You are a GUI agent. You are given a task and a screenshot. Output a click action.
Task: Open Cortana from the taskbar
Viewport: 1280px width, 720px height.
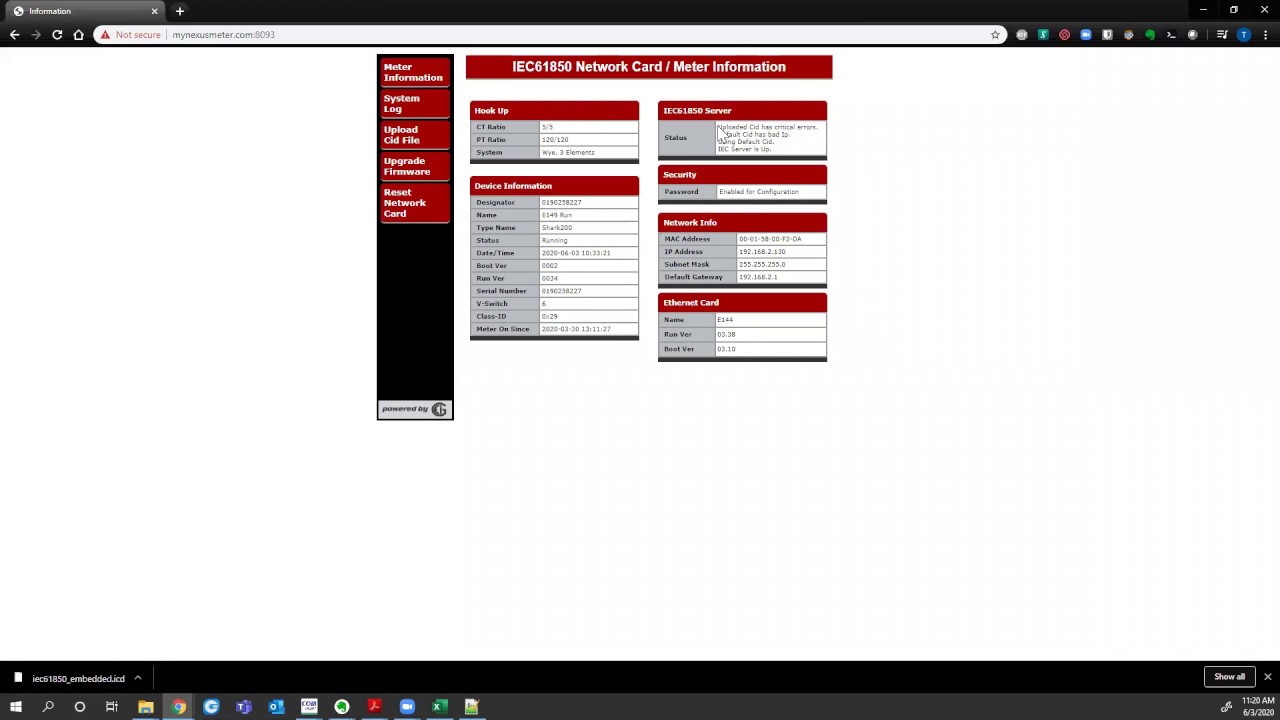[80, 707]
